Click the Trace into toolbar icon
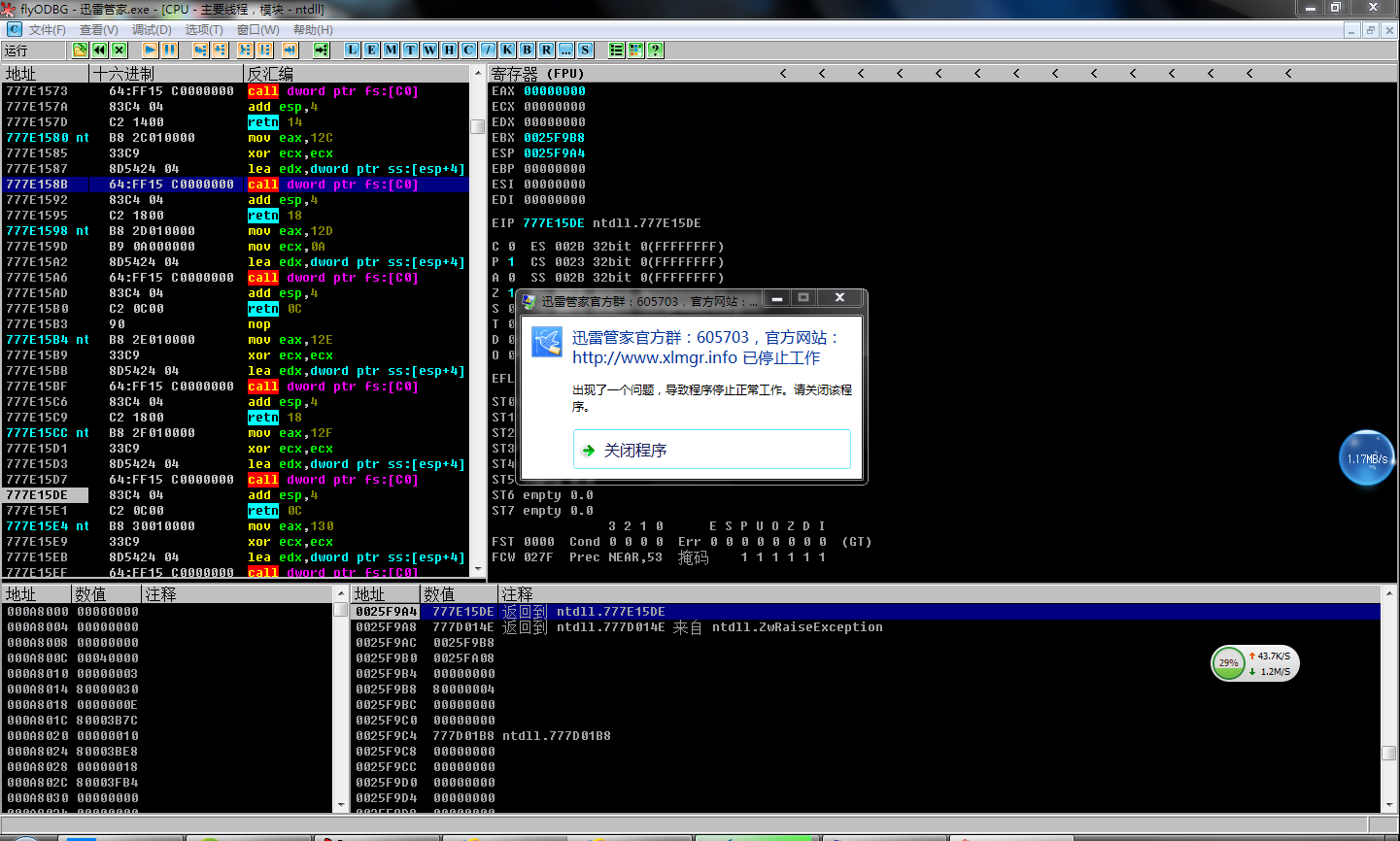 click(x=245, y=50)
